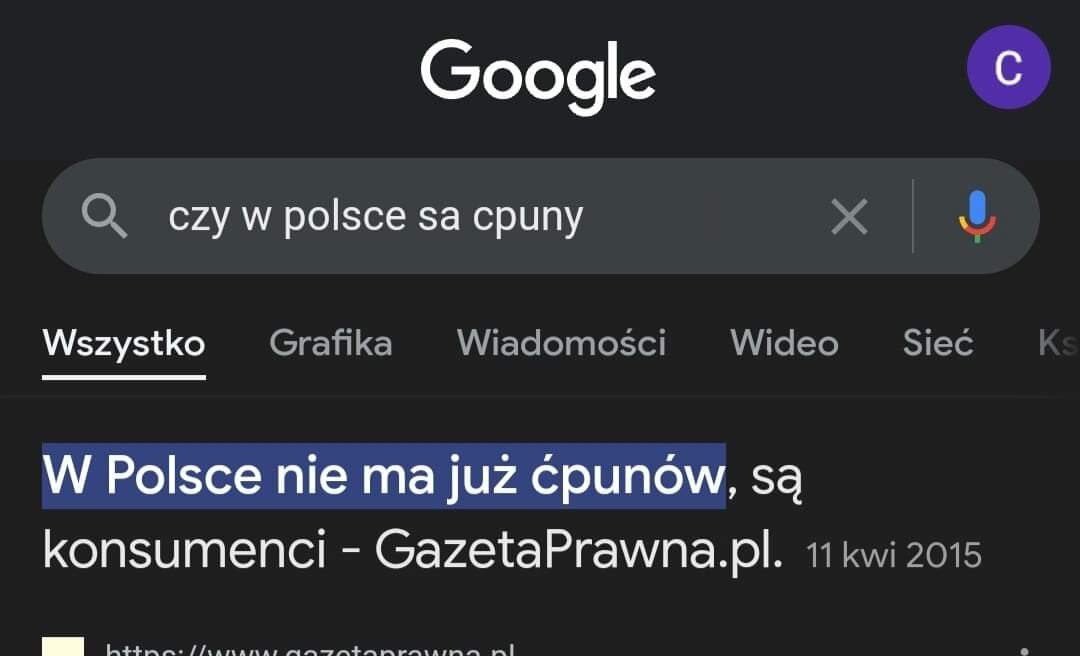The width and height of the screenshot is (1080, 656).
Task: Click the gazetaprawna.pl URL below the result
Action: [x=310, y=650]
